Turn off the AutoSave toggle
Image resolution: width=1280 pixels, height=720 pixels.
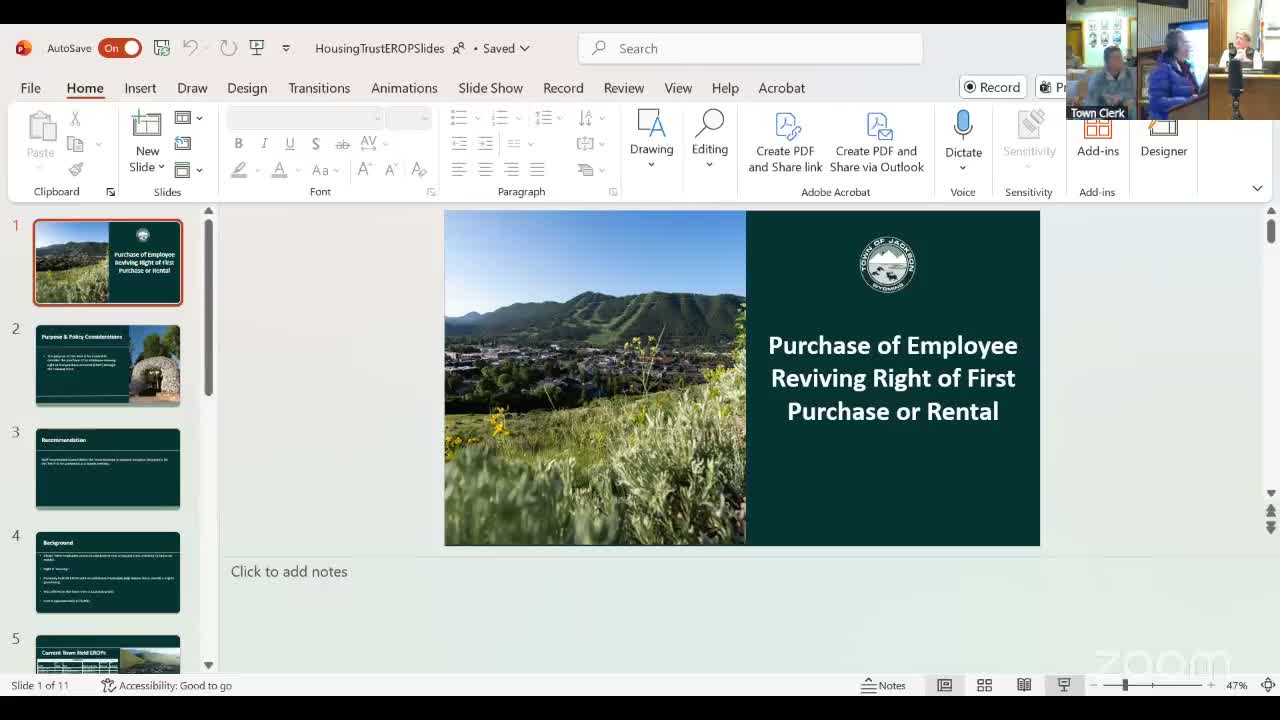point(119,48)
